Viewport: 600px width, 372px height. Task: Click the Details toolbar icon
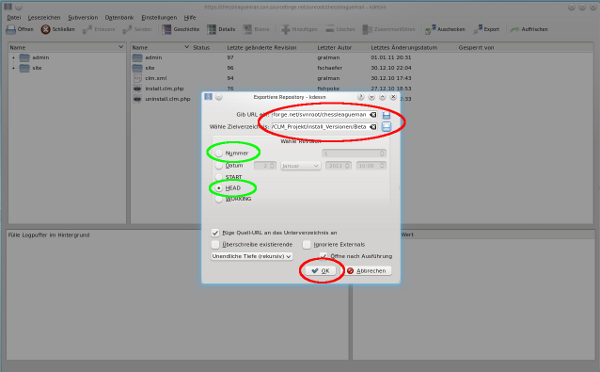212,29
